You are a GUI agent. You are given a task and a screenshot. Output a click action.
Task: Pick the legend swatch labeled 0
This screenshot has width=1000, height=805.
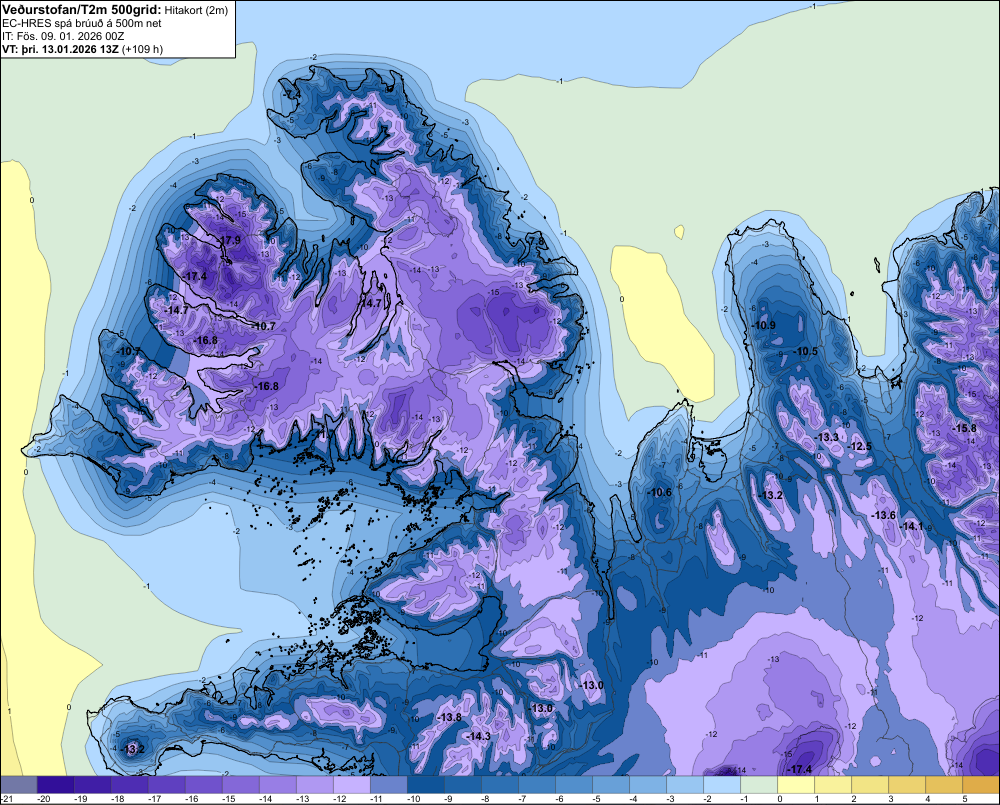click(x=796, y=784)
